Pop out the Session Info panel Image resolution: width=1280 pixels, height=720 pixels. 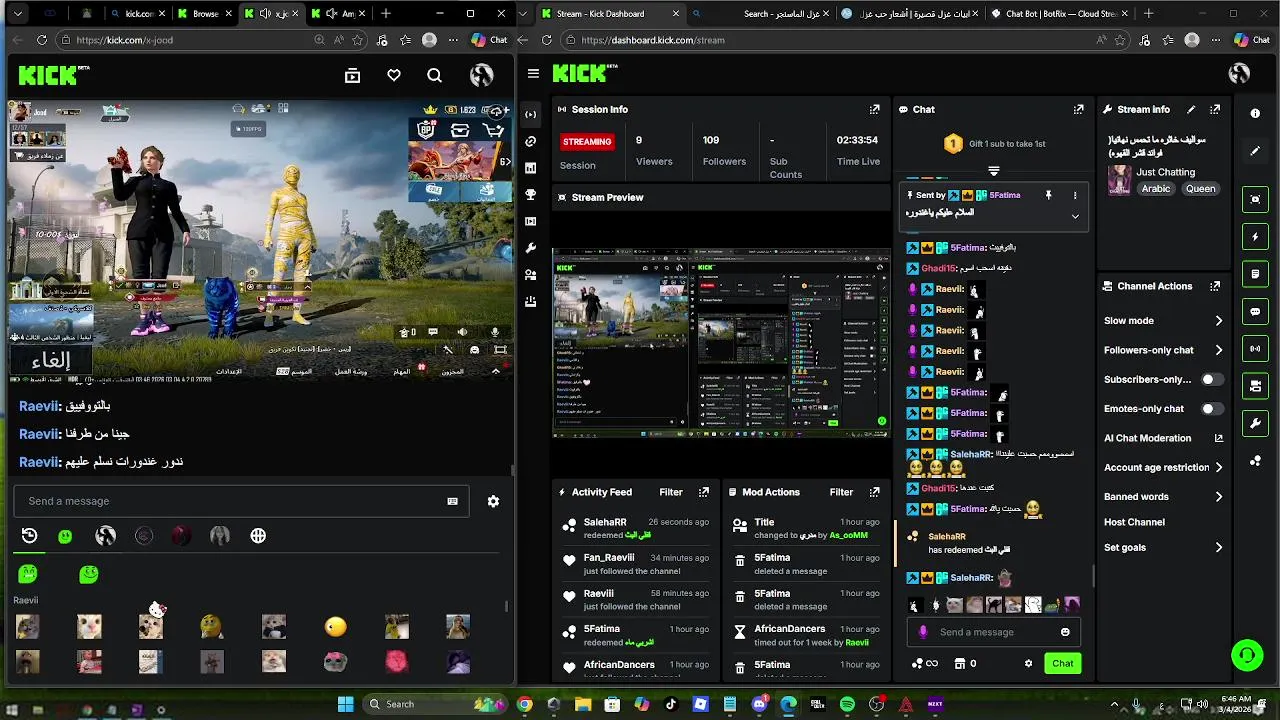[874, 109]
